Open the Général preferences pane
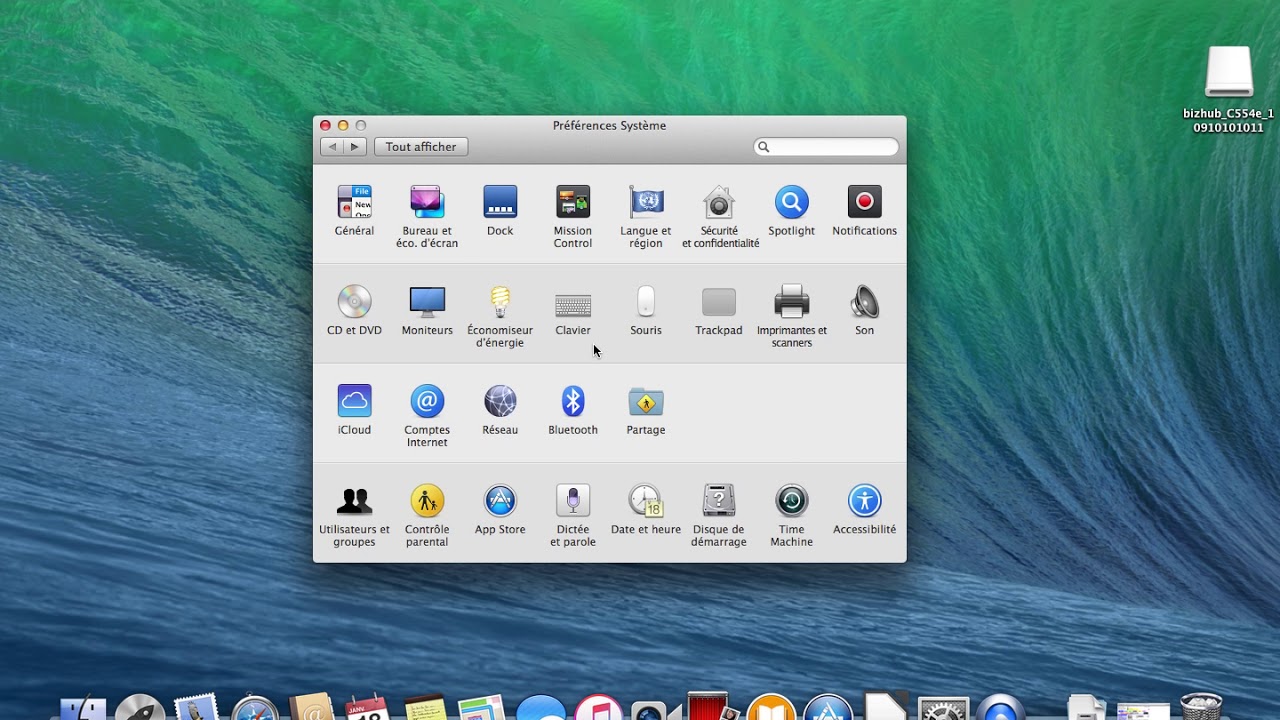 [x=354, y=211]
